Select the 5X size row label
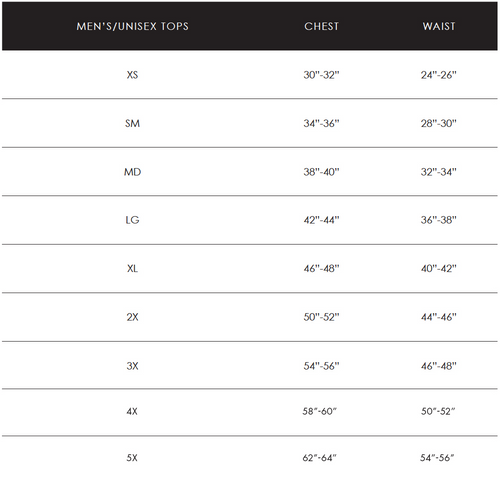Image resolution: width=500 pixels, height=494 pixels. pos(132,458)
